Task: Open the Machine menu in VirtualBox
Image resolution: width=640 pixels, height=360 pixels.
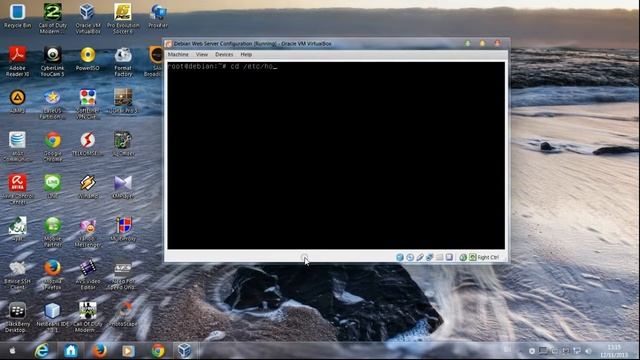Action: (x=178, y=54)
